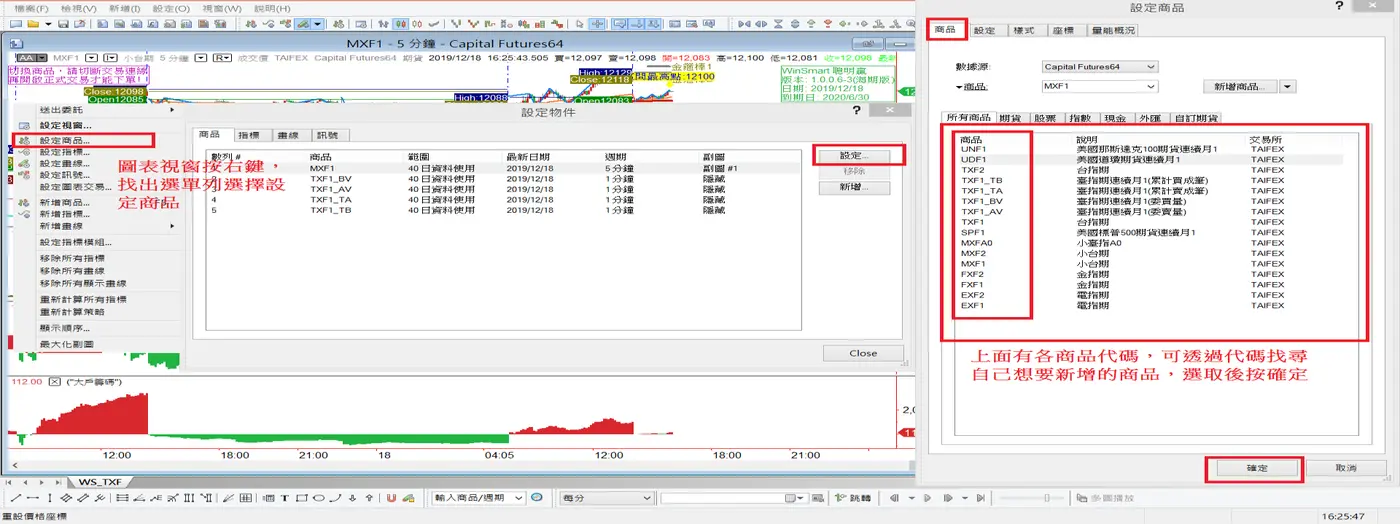1400x524 pixels.
Task: Select the rectangle drawing tool
Action: click(302, 497)
